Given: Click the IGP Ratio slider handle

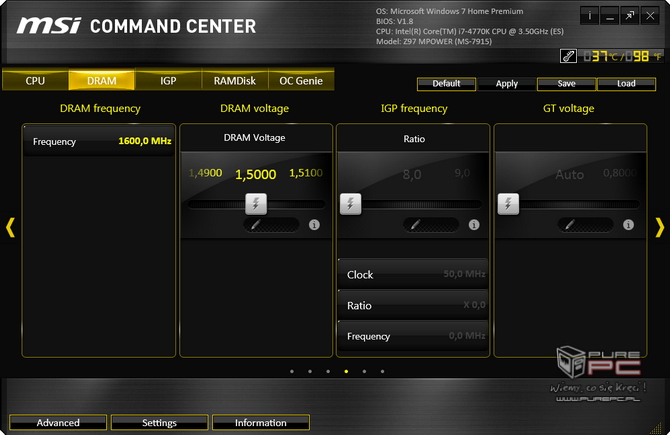Looking at the screenshot, I should 350,204.
